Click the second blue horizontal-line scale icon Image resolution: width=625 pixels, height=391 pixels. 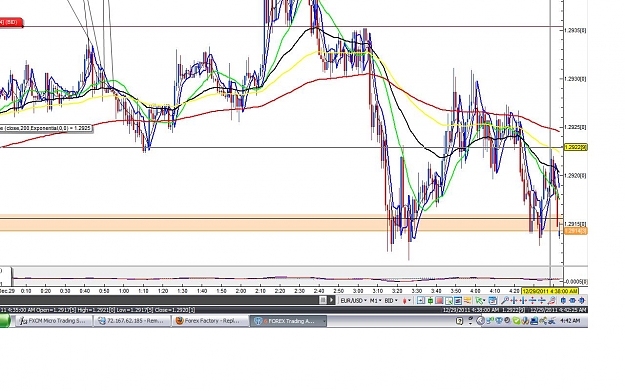542,301
